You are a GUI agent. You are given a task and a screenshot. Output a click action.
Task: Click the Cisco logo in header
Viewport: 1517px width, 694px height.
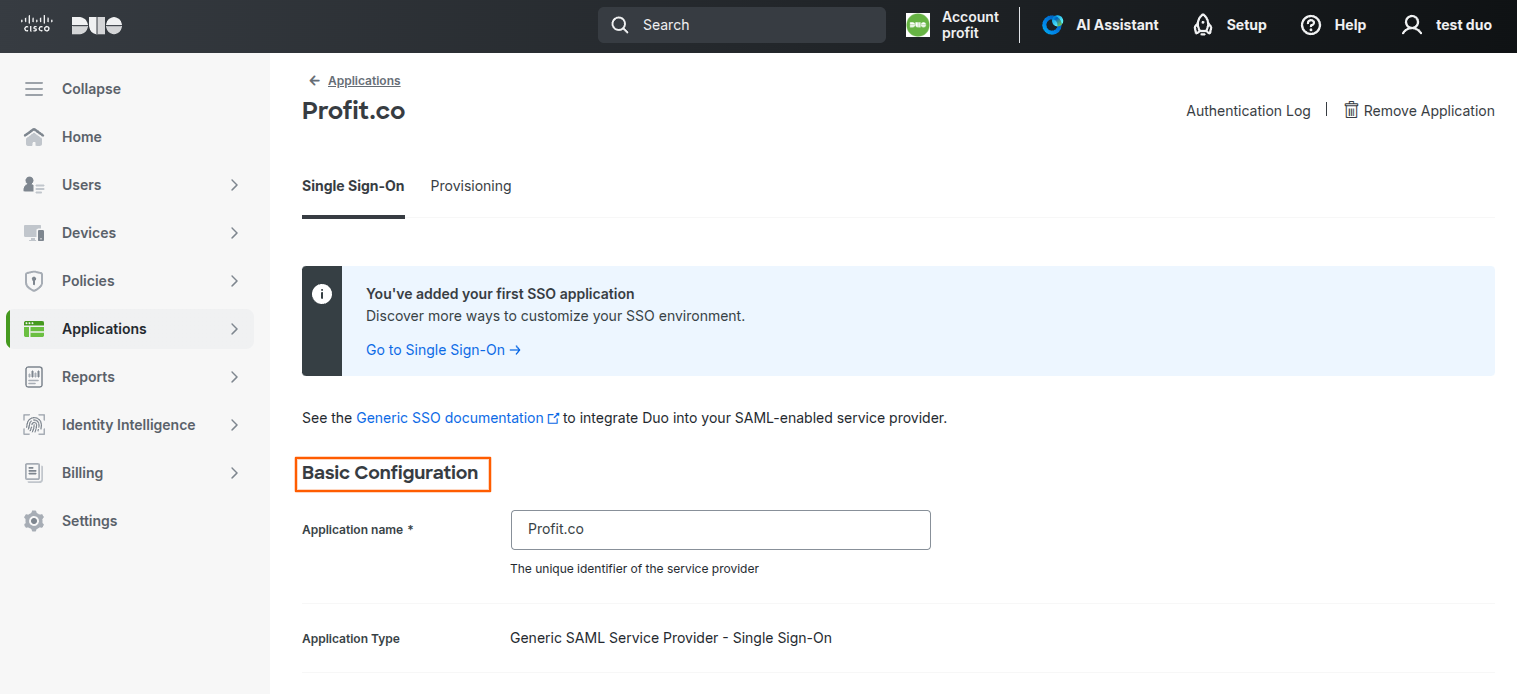(37, 25)
